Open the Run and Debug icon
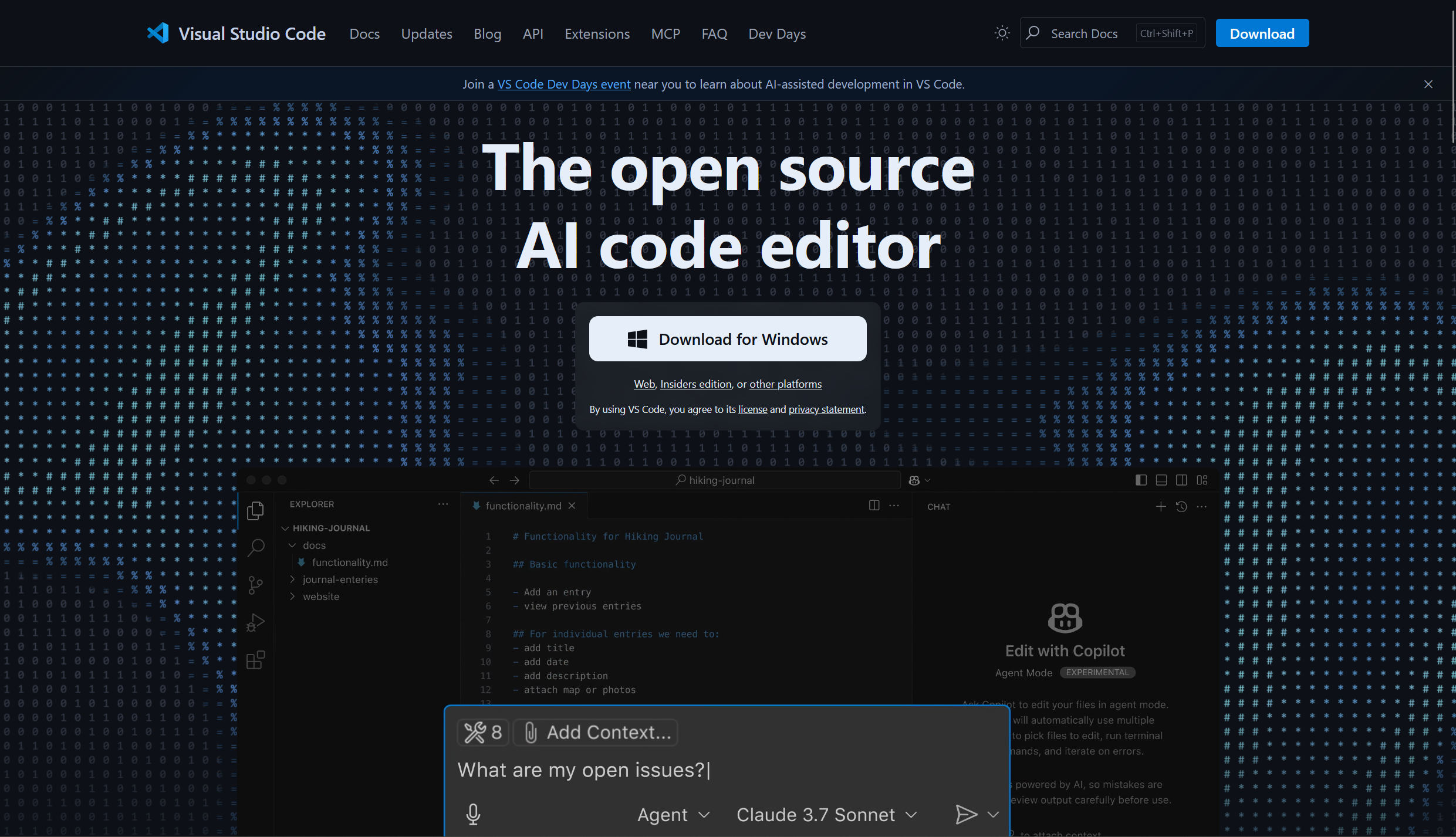 (x=256, y=622)
